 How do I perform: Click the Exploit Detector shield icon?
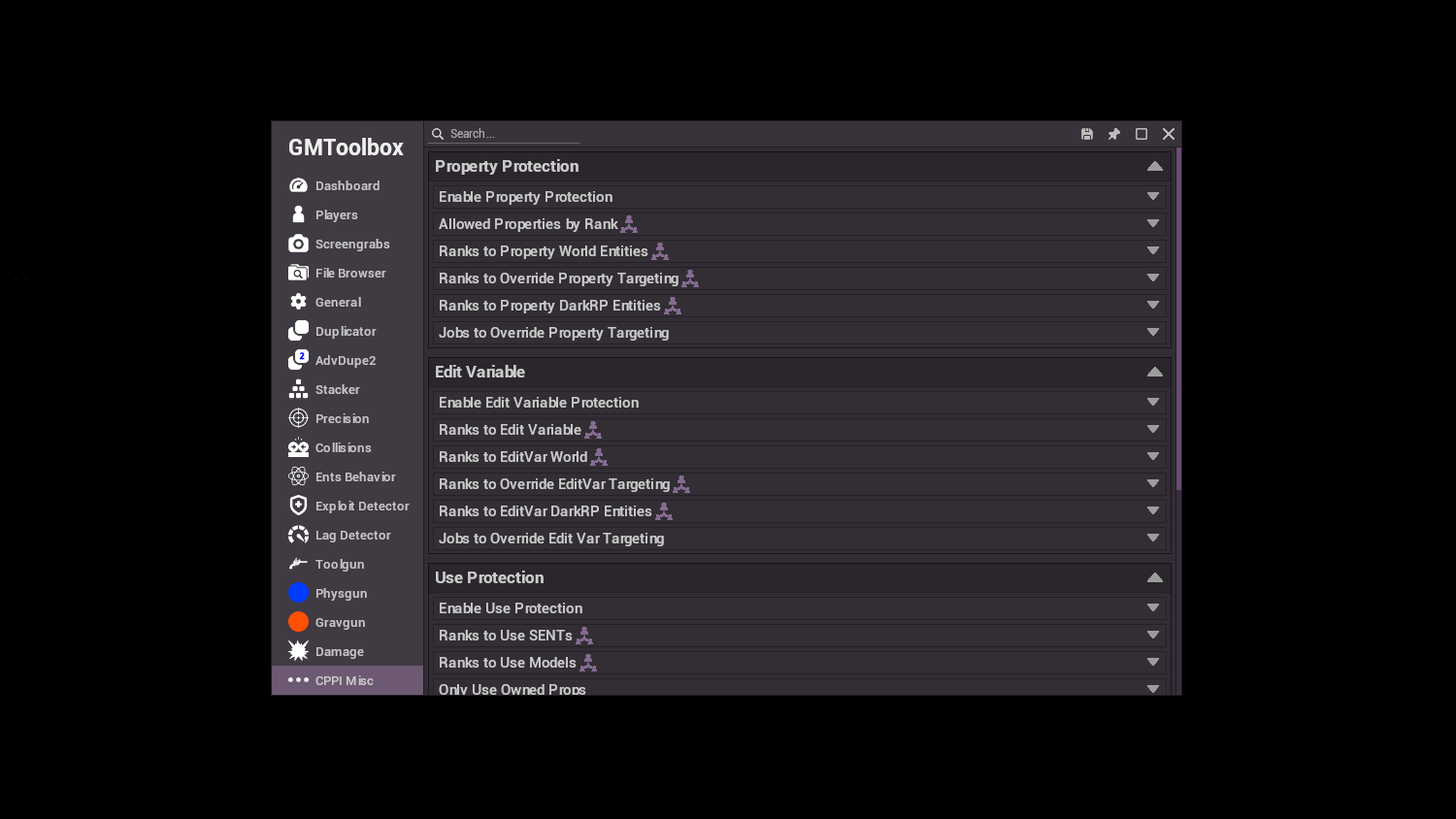pos(298,506)
